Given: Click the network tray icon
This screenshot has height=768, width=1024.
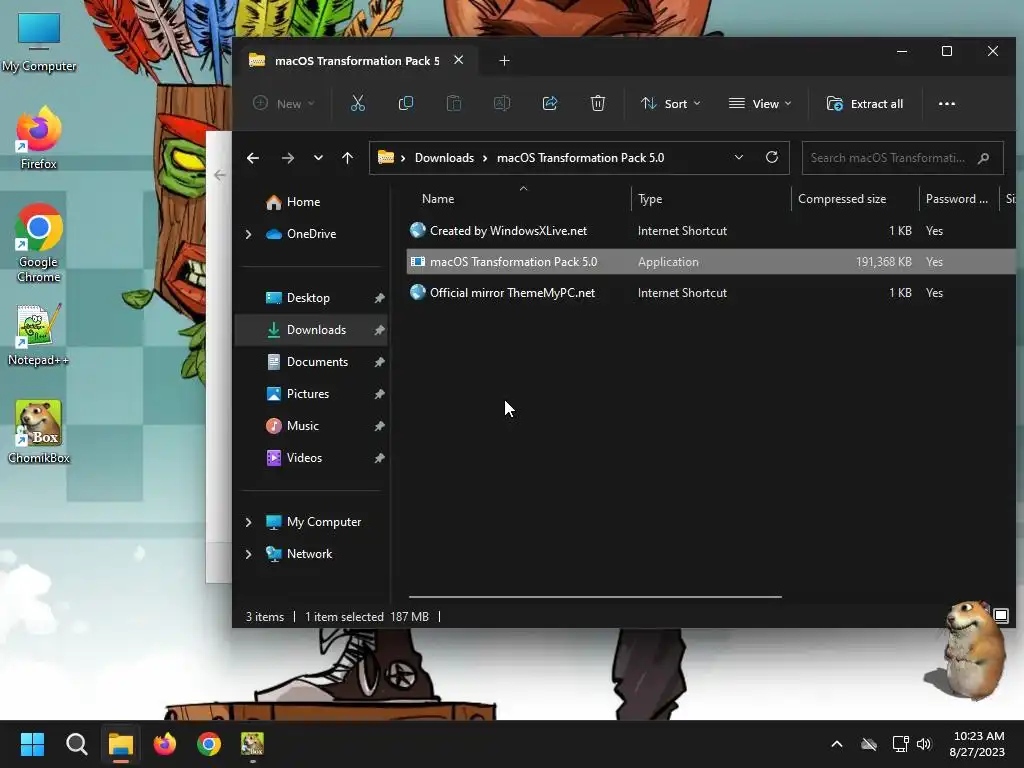Looking at the screenshot, I should pyautogui.click(x=901, y=744).
